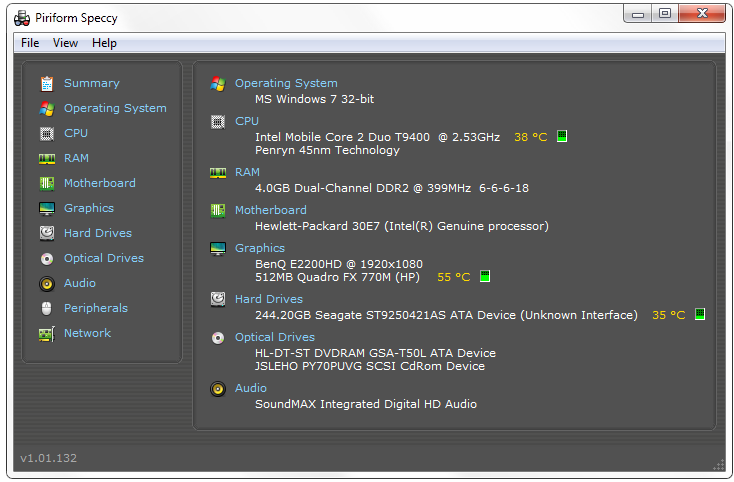Click the '4.0GB Dual-Channel DDR2' RAM text
This screenshot has width=734, height=482.
coord(332,188)
